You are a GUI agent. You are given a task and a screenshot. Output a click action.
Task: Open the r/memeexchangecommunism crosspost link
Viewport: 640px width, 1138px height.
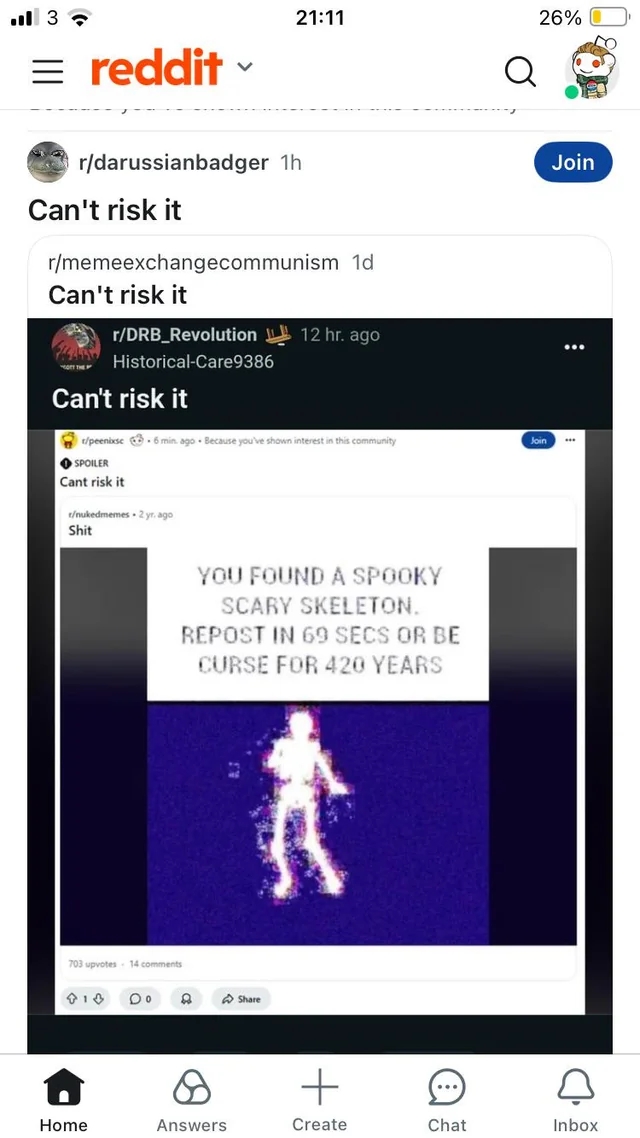193,262
